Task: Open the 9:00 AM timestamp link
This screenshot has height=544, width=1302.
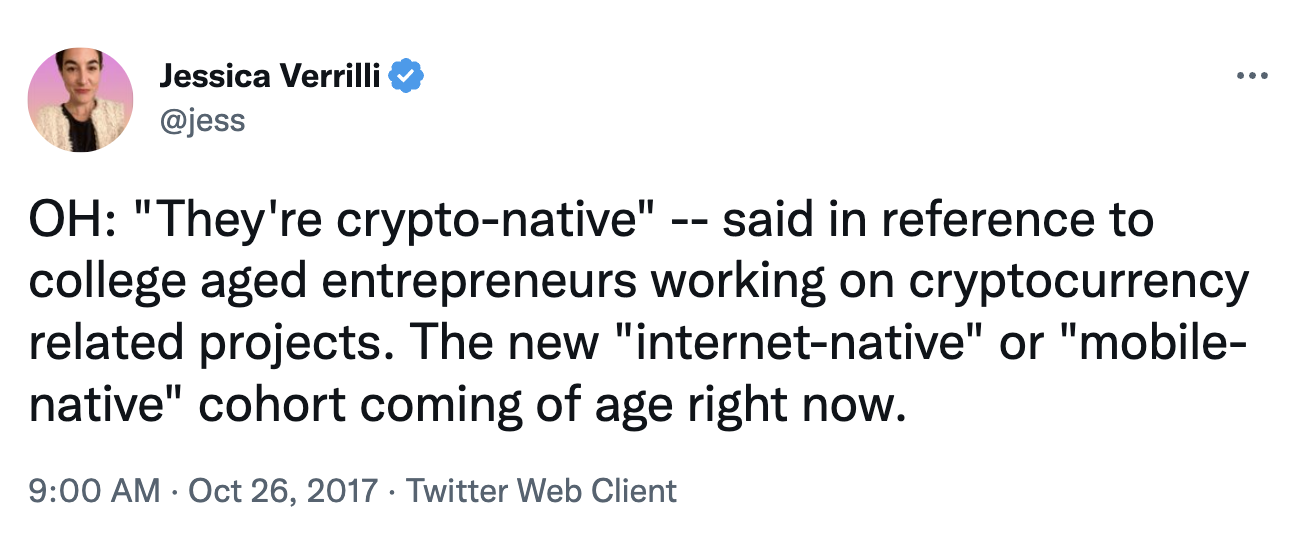Action: [94, 491]
